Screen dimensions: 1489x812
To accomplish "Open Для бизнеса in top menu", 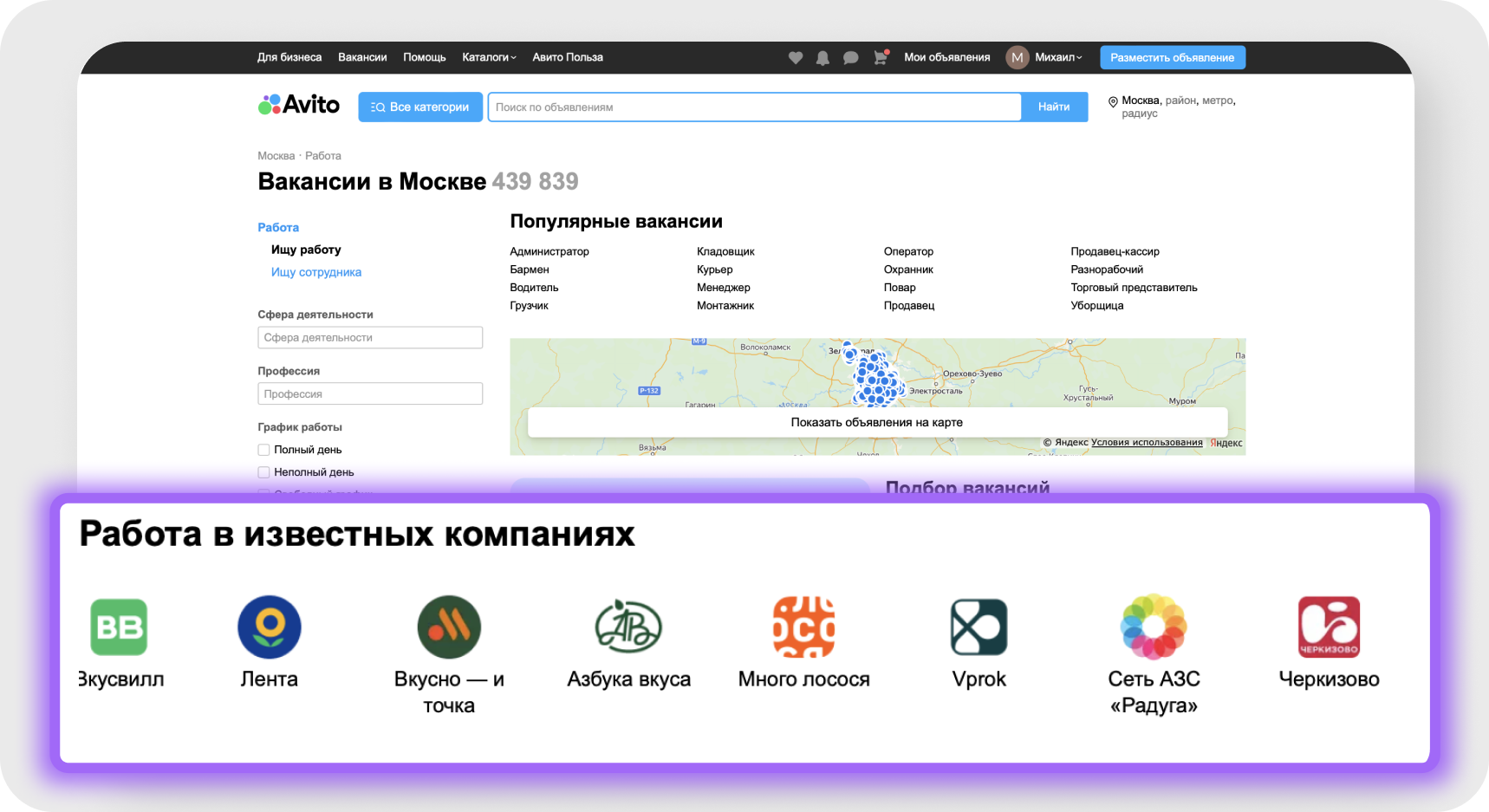I will [x=289, y=57].
